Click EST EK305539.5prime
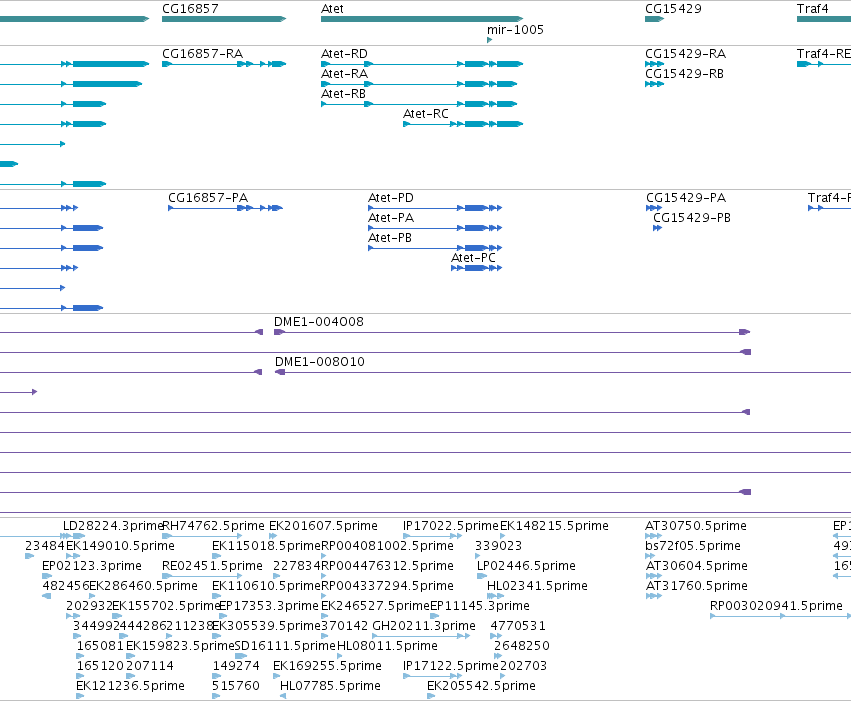851x701 pixels. (x=266, y=626)
